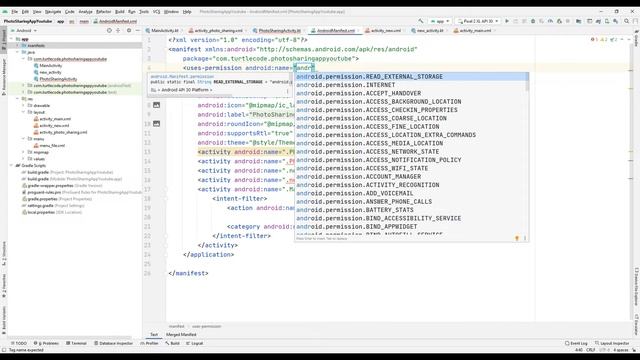Open gradle.properties in Gradle Scripts
This screenshot has width=640, height=360.
(42, 199)
